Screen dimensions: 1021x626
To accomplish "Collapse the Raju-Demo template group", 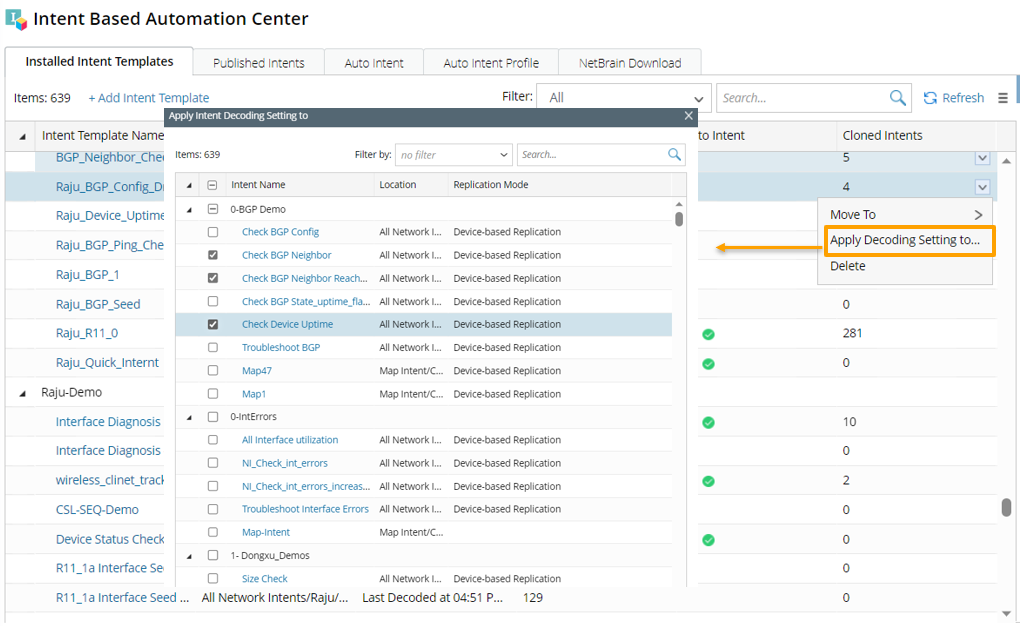I will (x=23, y=393).
